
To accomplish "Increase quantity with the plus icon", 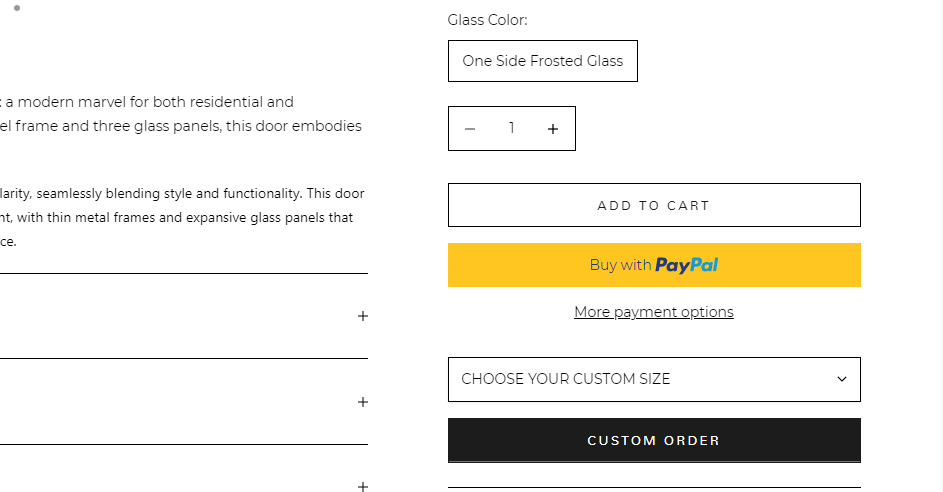I will tap(553, 129).
